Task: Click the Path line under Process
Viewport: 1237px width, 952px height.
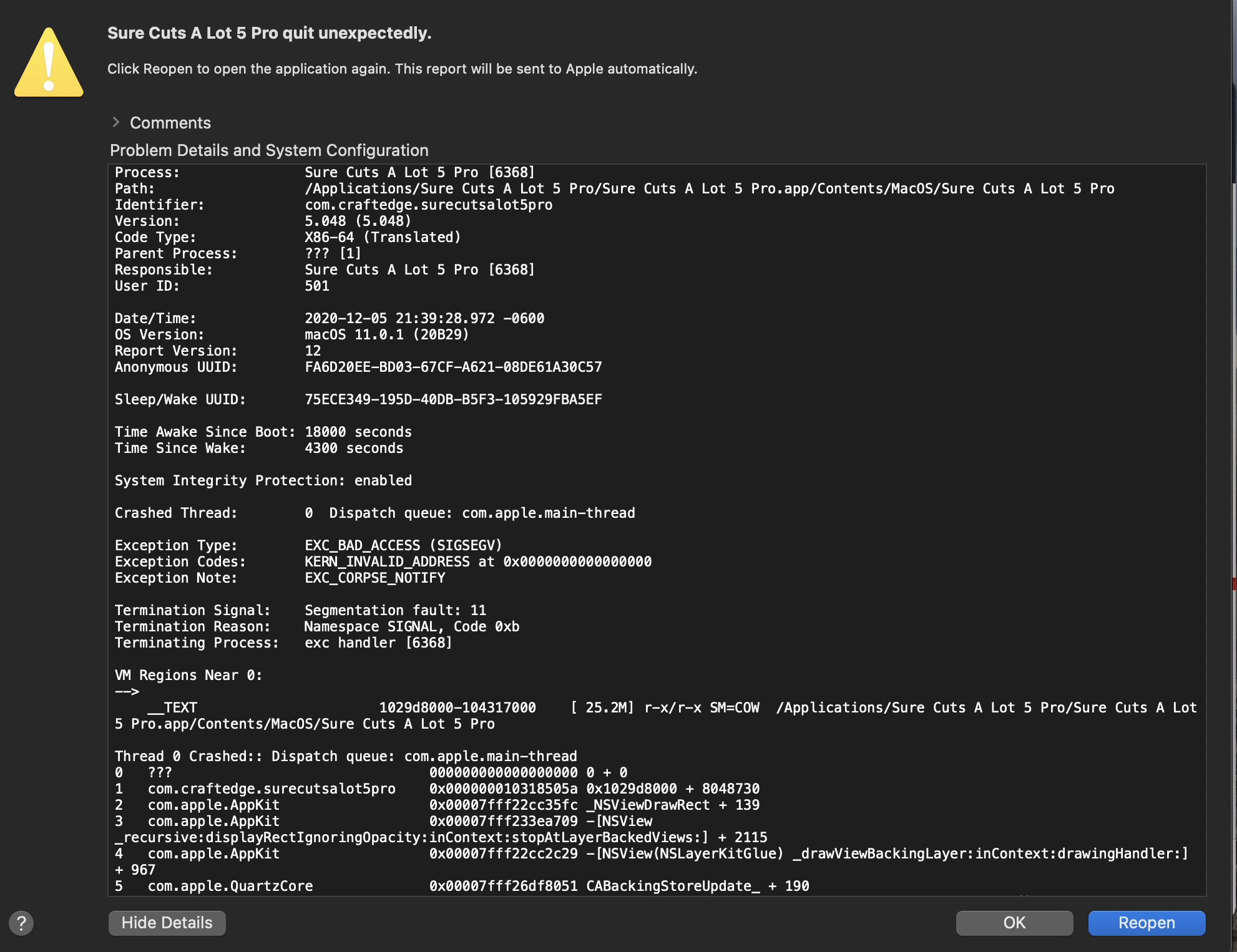Action: [x=614, y=188]
